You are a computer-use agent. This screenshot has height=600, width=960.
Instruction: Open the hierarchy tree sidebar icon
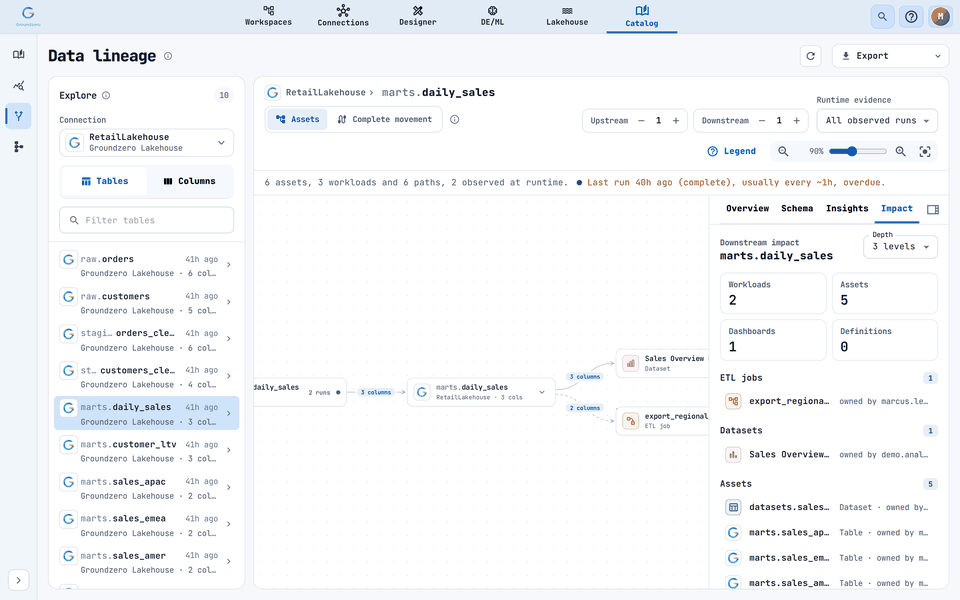18,146
